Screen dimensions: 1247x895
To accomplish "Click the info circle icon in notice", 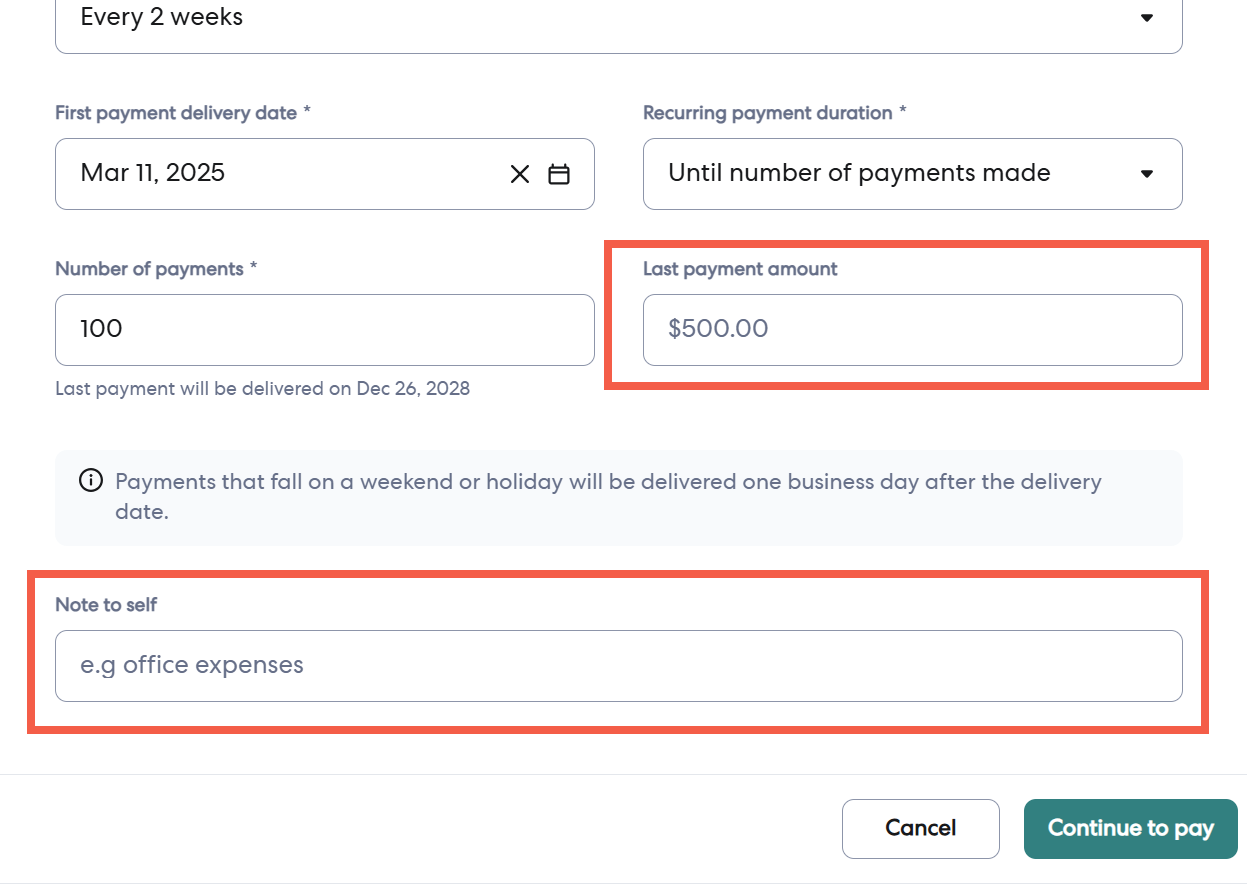I will (x=90, y=481).
